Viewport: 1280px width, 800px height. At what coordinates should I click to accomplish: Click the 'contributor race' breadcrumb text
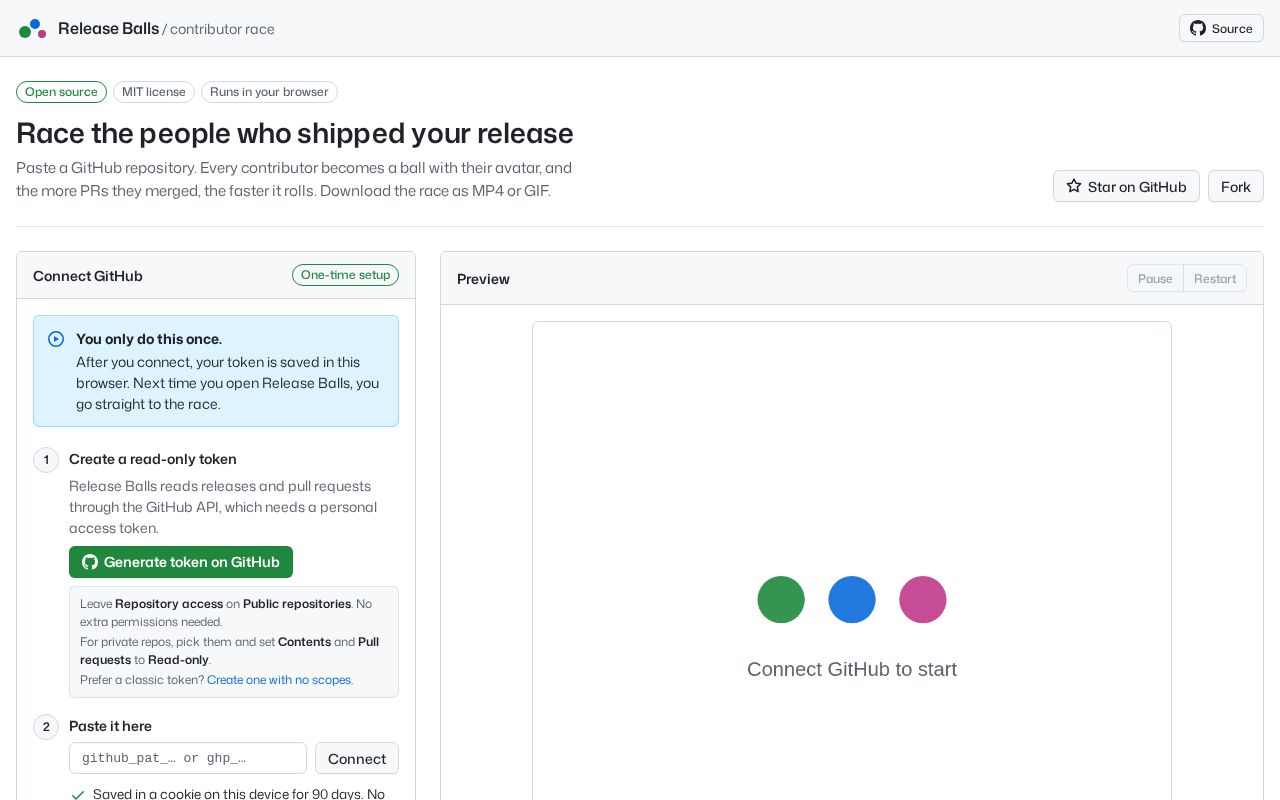(222, 29)
